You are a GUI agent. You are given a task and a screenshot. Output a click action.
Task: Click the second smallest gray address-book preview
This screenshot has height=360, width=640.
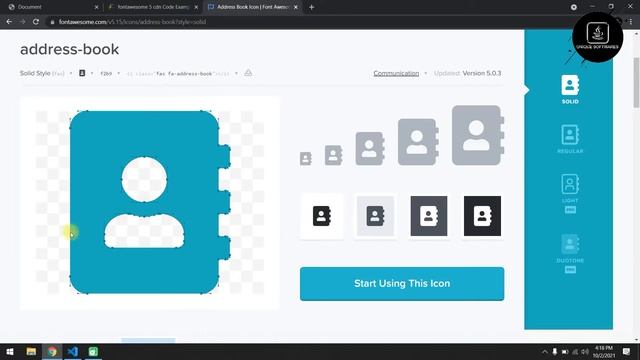click(x=333, y=155)
